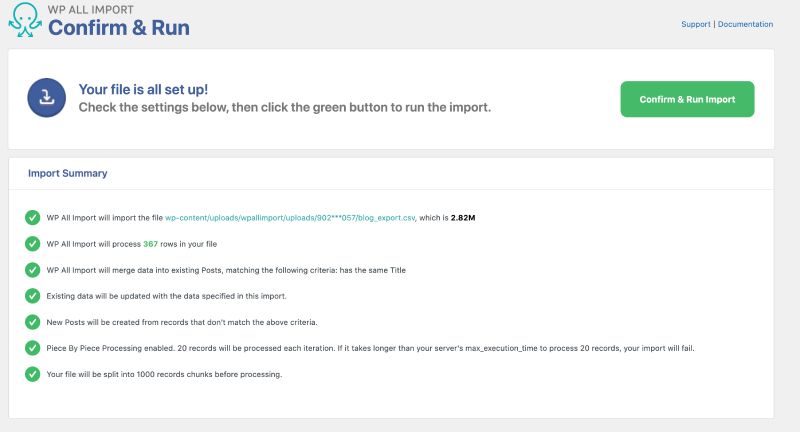
Task: Click the 'Check the settings below' instruction text
Action: (x=285, y=108)
